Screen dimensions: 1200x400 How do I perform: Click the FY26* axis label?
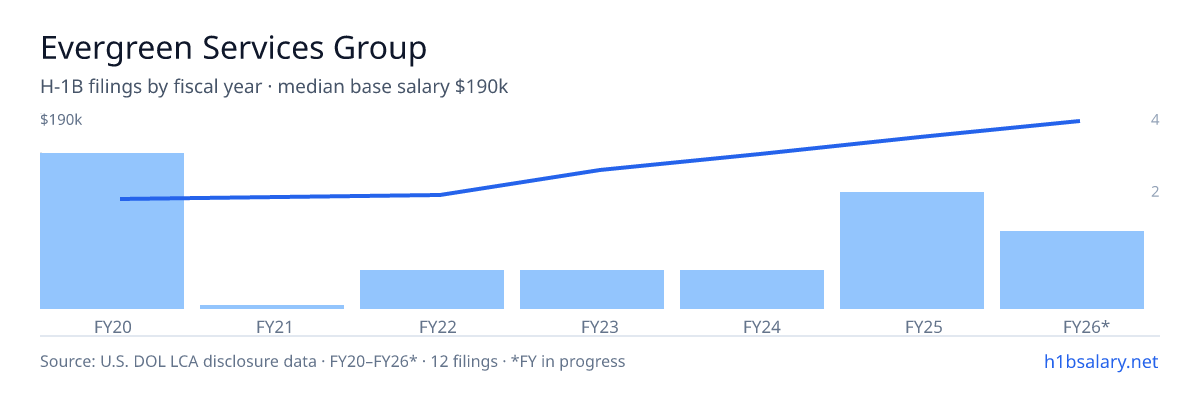click(1072, 326)
